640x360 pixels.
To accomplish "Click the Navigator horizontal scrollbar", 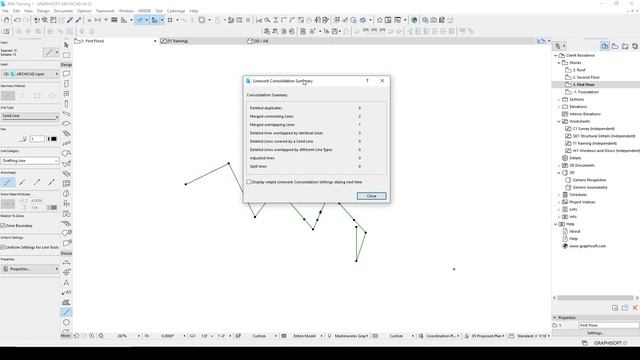I will pyautogui.click(x=595, y=298).
